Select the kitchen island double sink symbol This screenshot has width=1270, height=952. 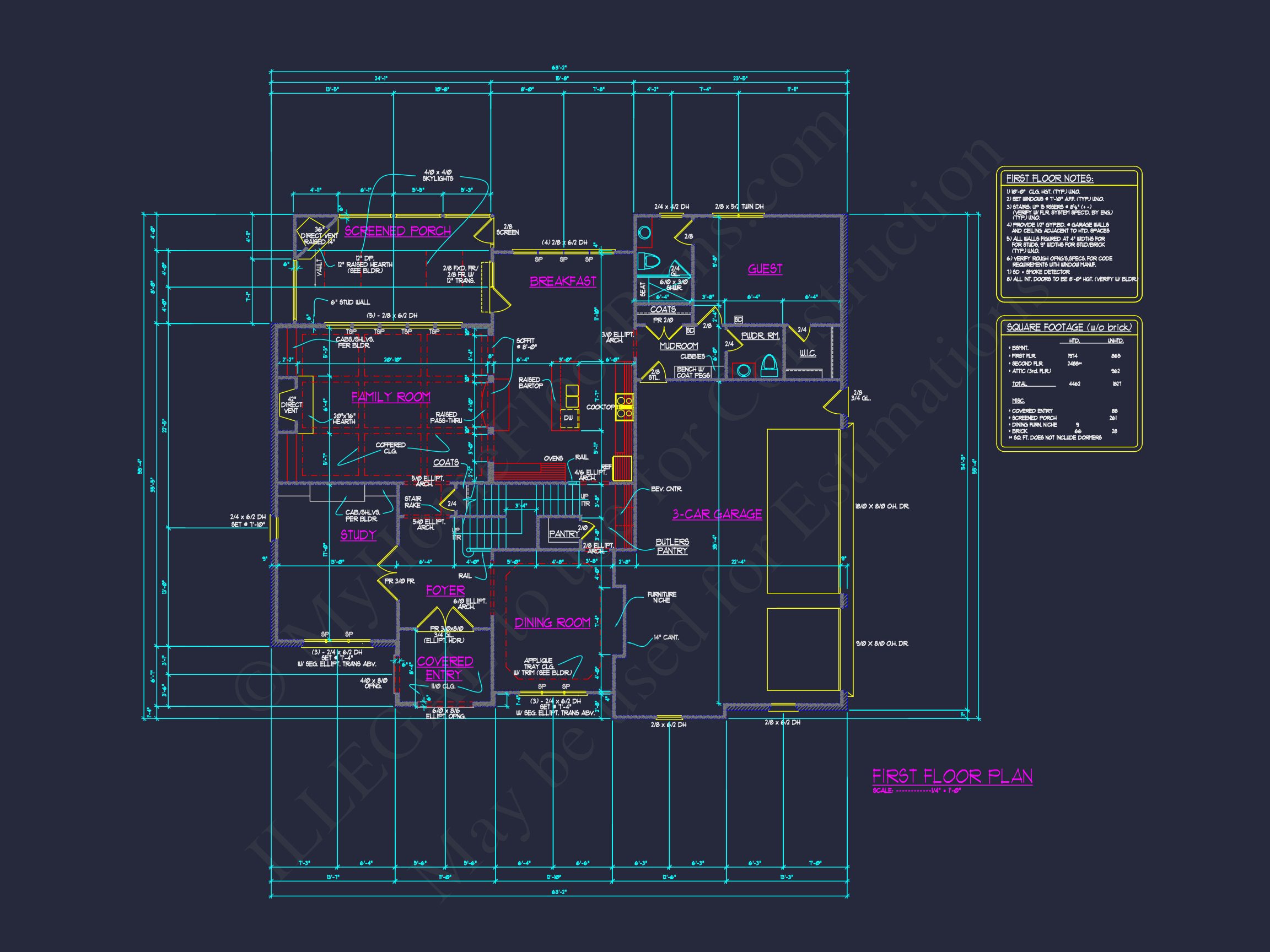click(x=572, y=396)
